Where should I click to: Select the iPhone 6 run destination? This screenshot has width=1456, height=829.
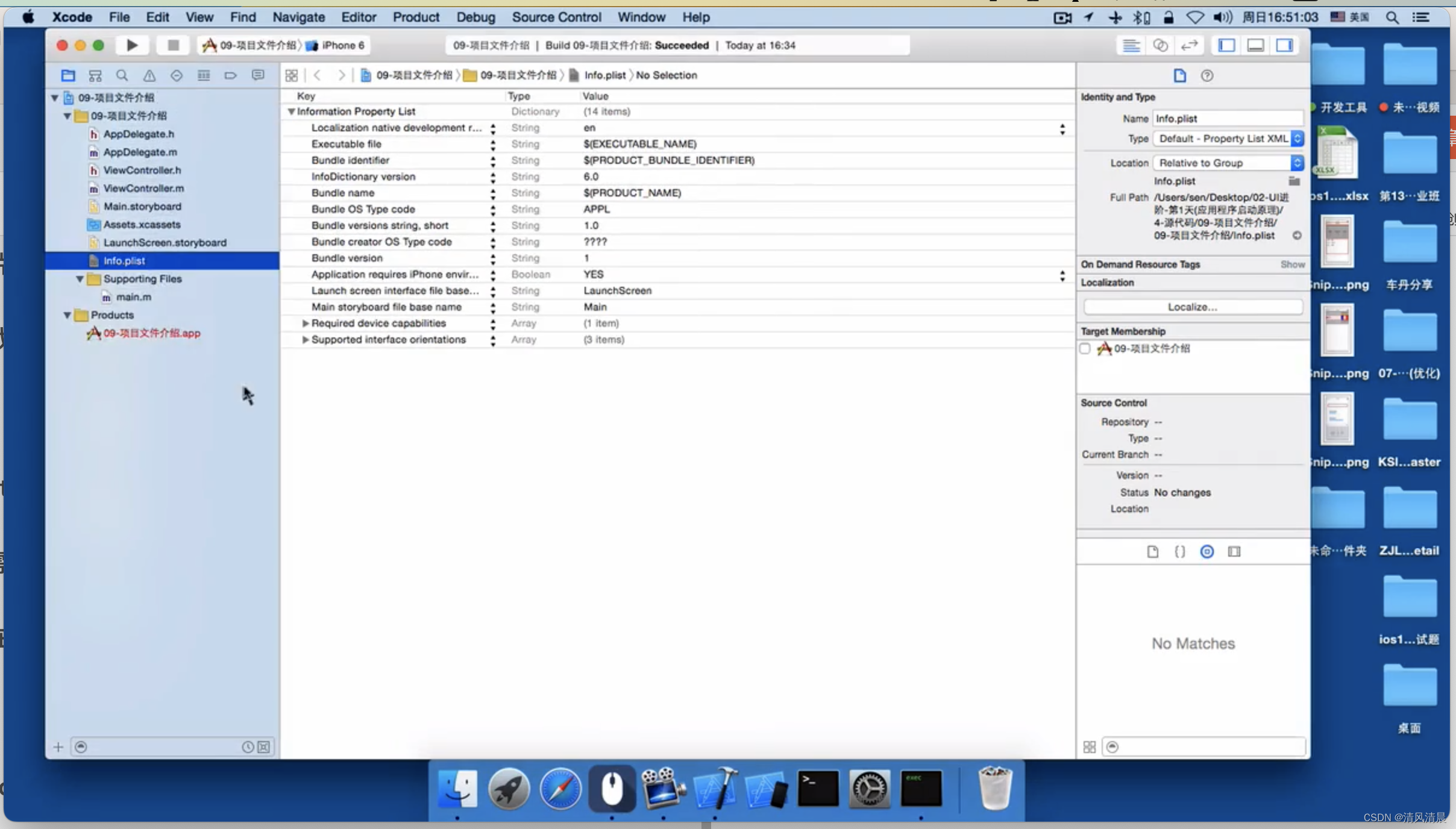(x=336, y=45)
